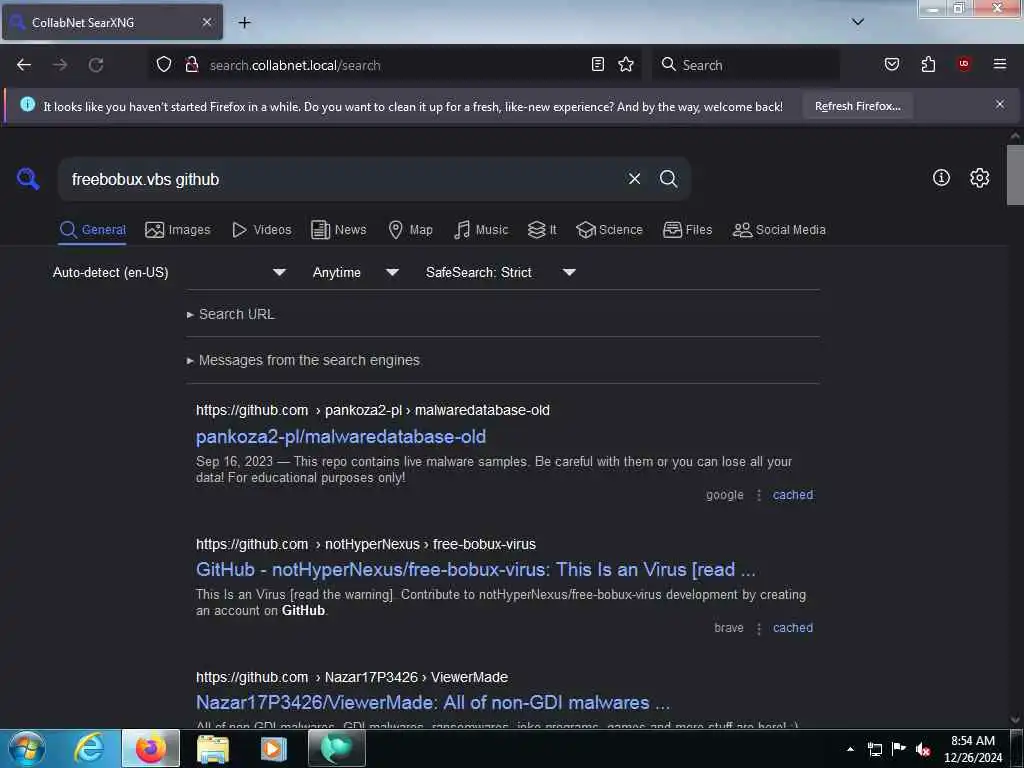Image resolution: width=1024 pixels, height=768 pixels.
Task: Open the SafeSearch Strict dropdown
Action: 500,272
